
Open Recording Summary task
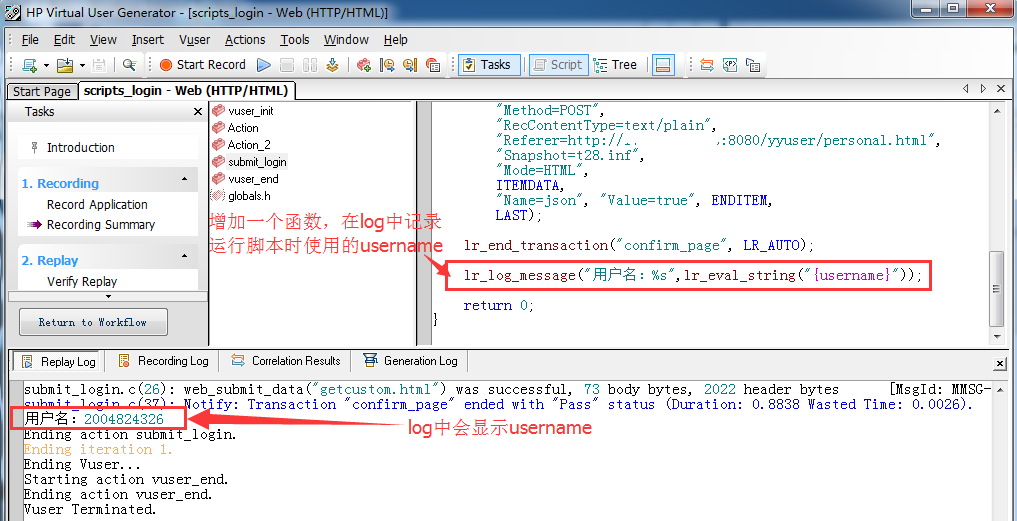[x=101, y=224]
